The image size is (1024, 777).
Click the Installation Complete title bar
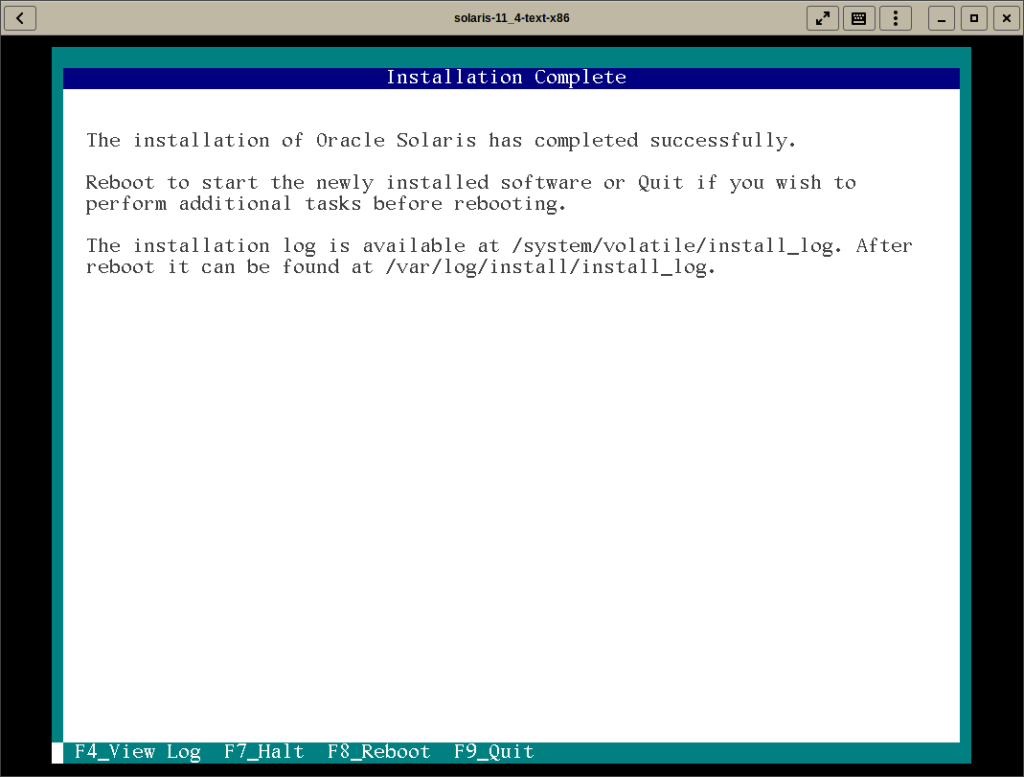pos(511,78)
